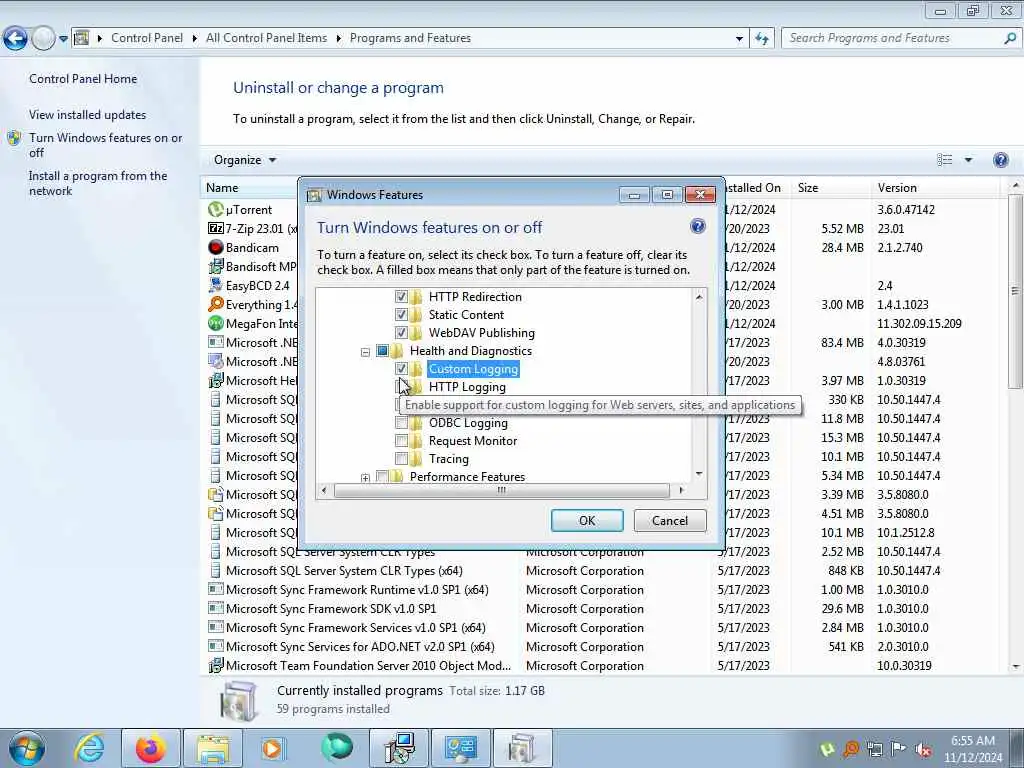Click the EasyBCD 2.4 program icon

pos(216,285)
